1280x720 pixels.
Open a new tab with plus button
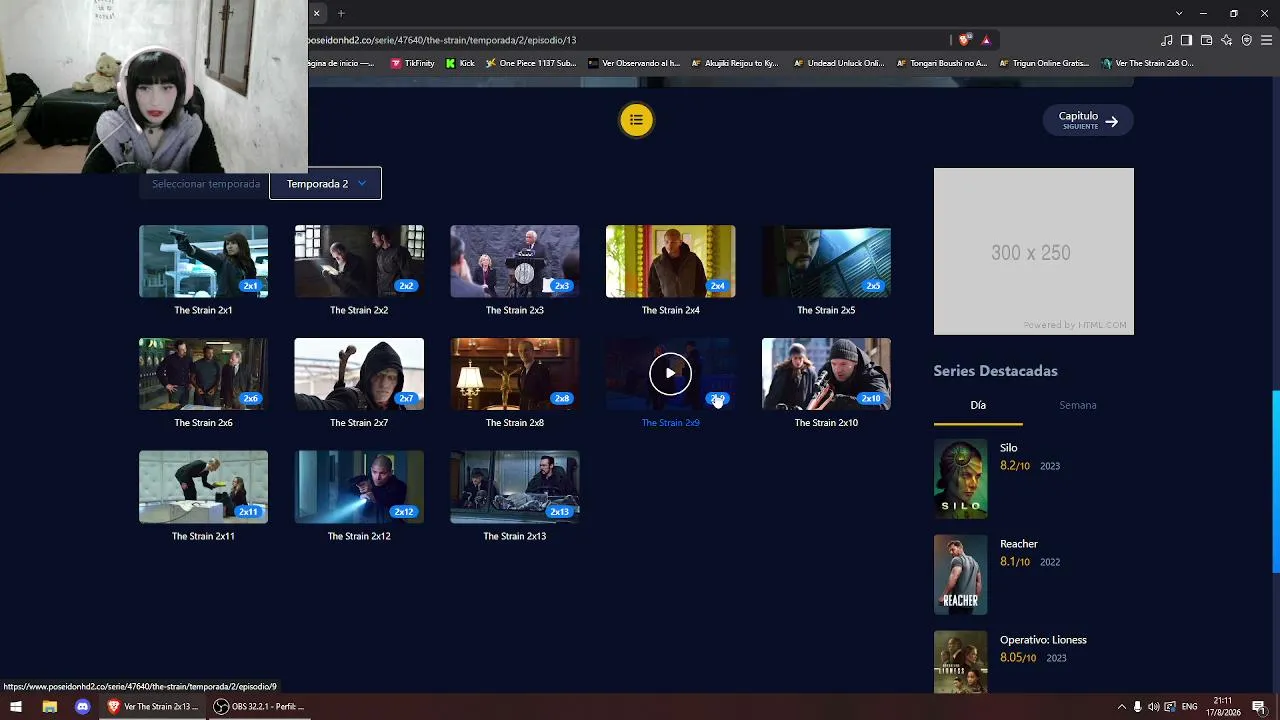[x=341, y=13]
